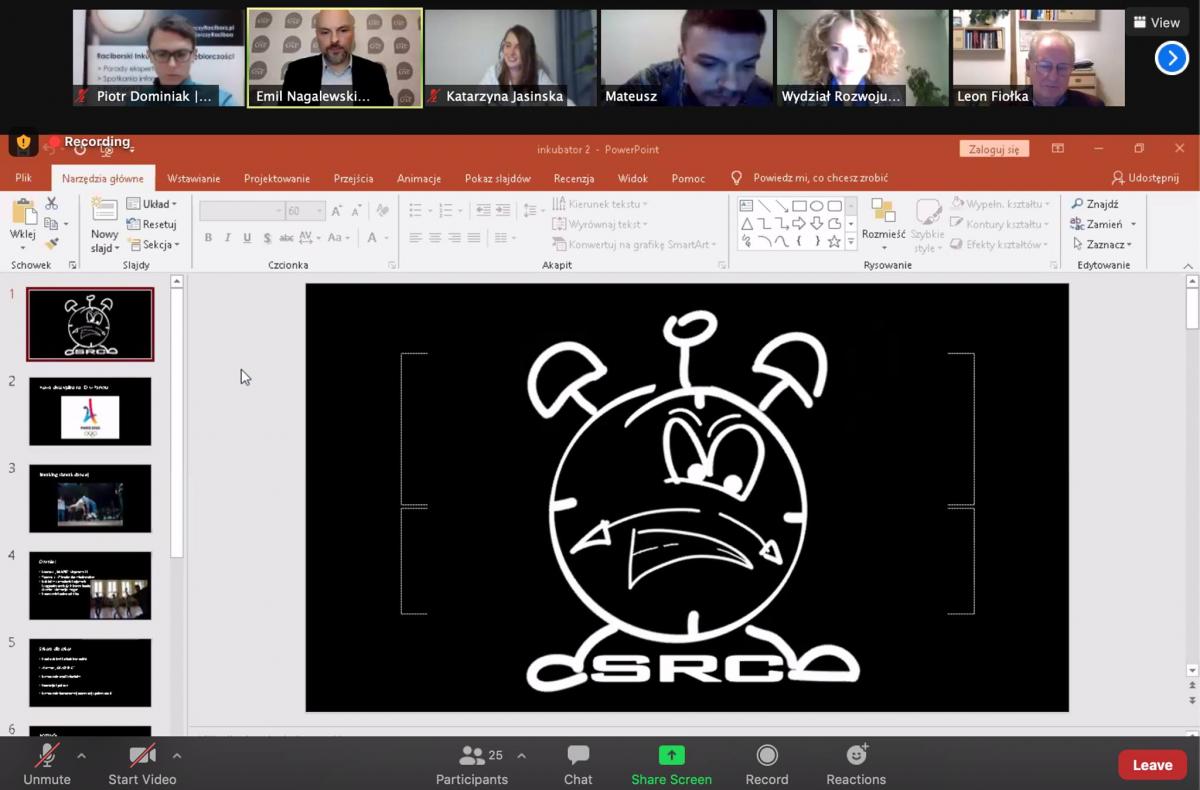This screenshot has height=790, width=1200.
Task: Click the Zaloguj się sign-in button
Action: point(994,149)
